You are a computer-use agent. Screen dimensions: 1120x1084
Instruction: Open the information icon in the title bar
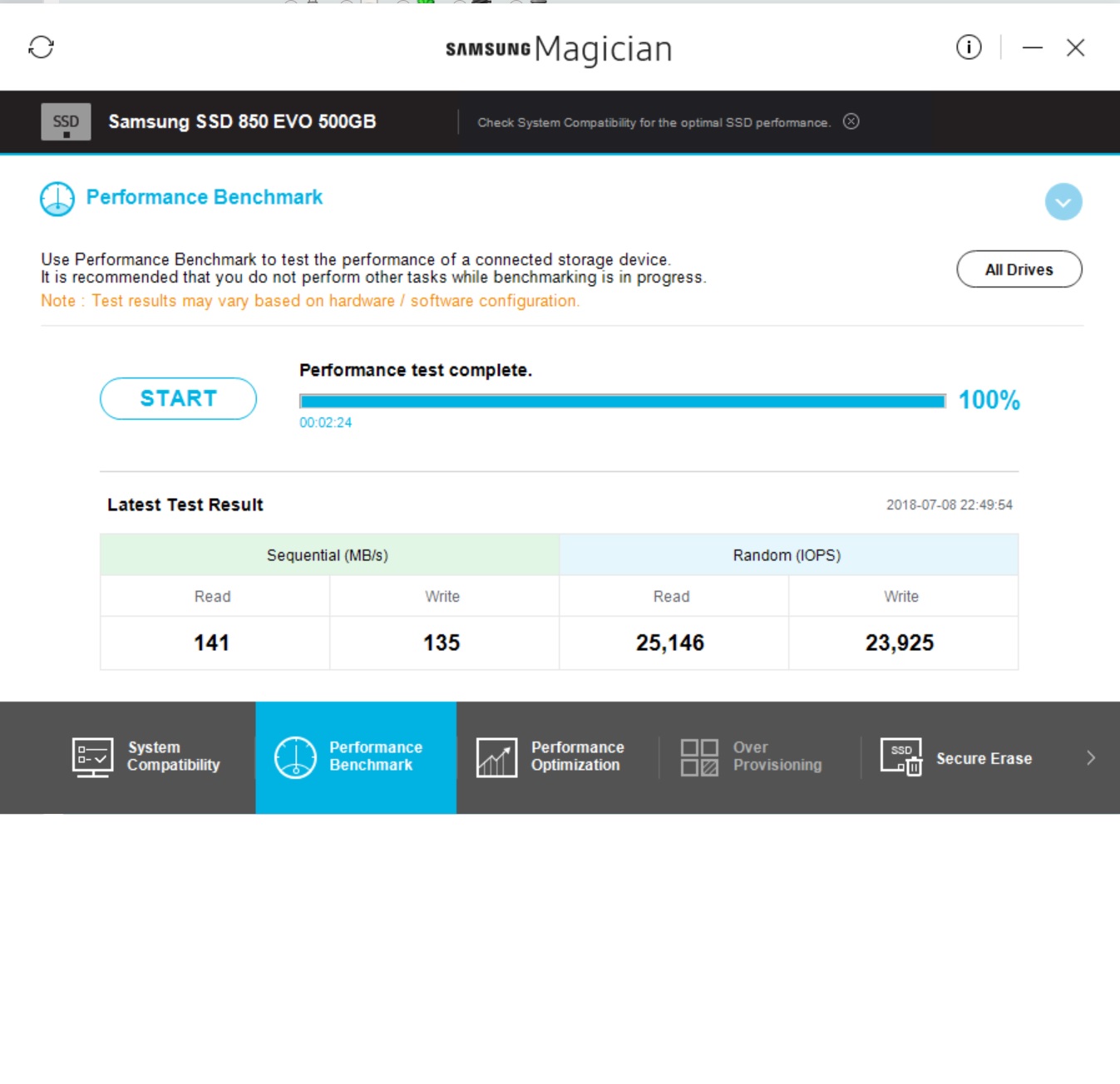coord(969,47)
